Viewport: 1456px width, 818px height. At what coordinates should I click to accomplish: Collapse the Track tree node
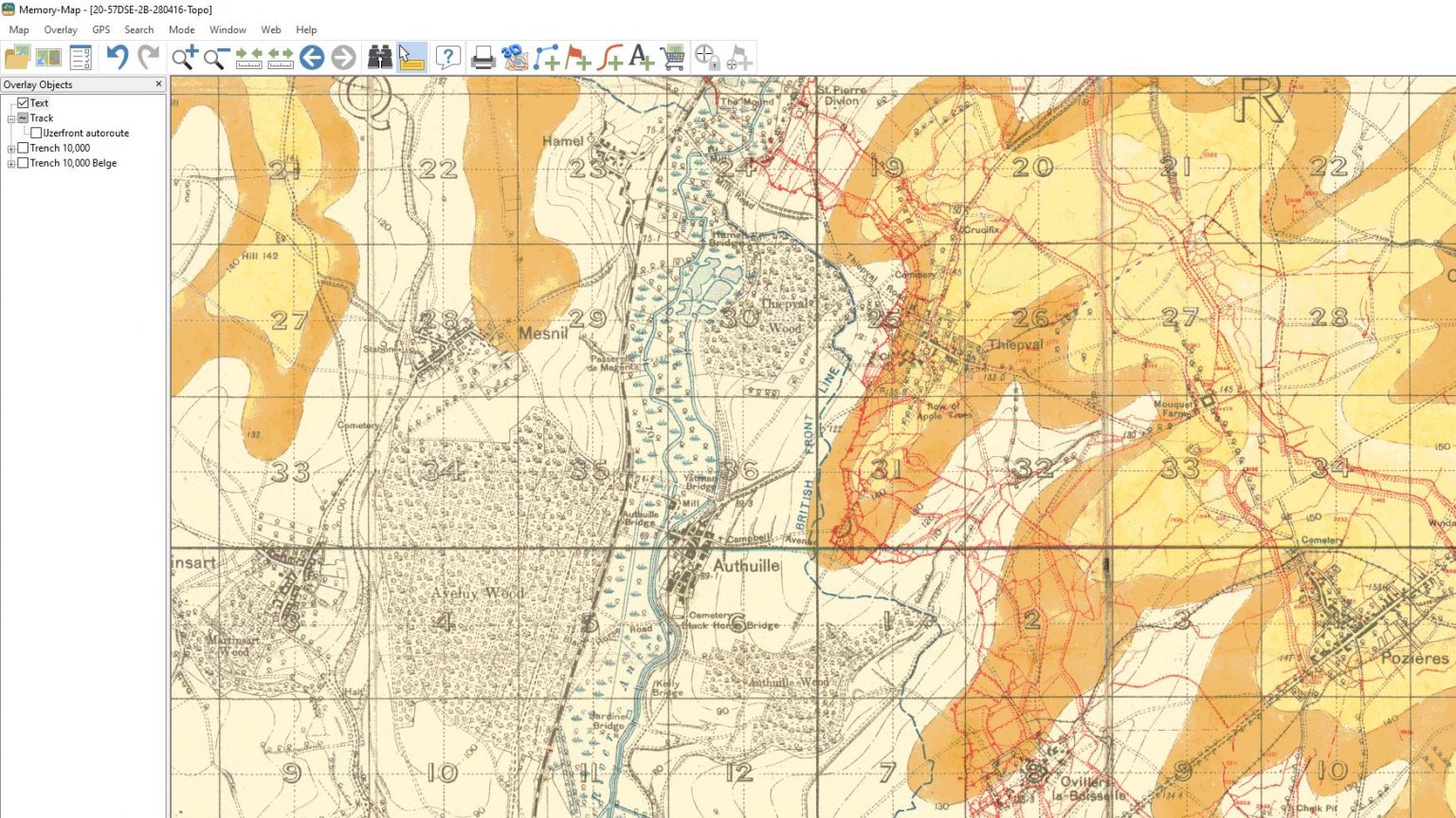(x=11, y=118)
